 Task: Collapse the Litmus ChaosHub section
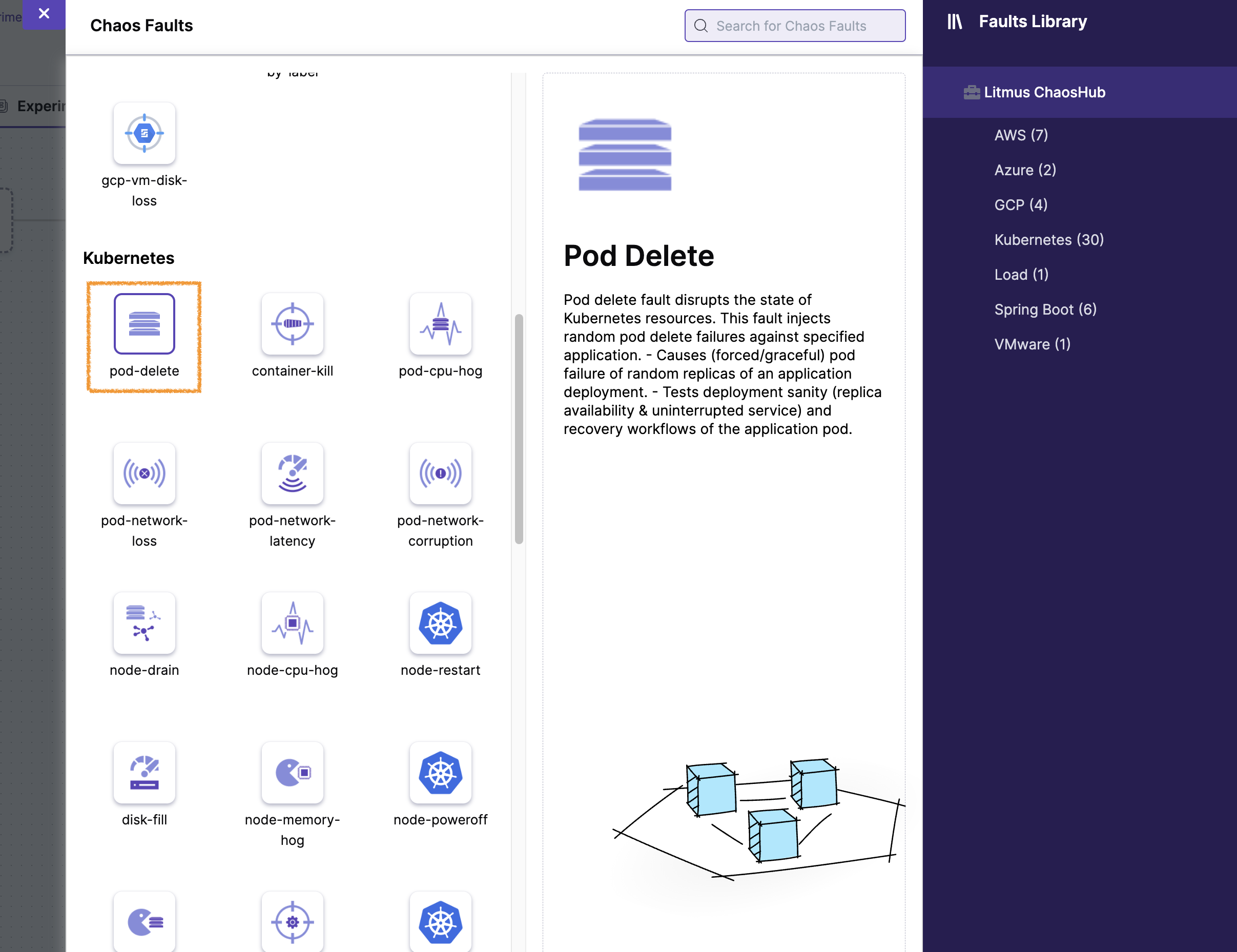(1044, 92)
